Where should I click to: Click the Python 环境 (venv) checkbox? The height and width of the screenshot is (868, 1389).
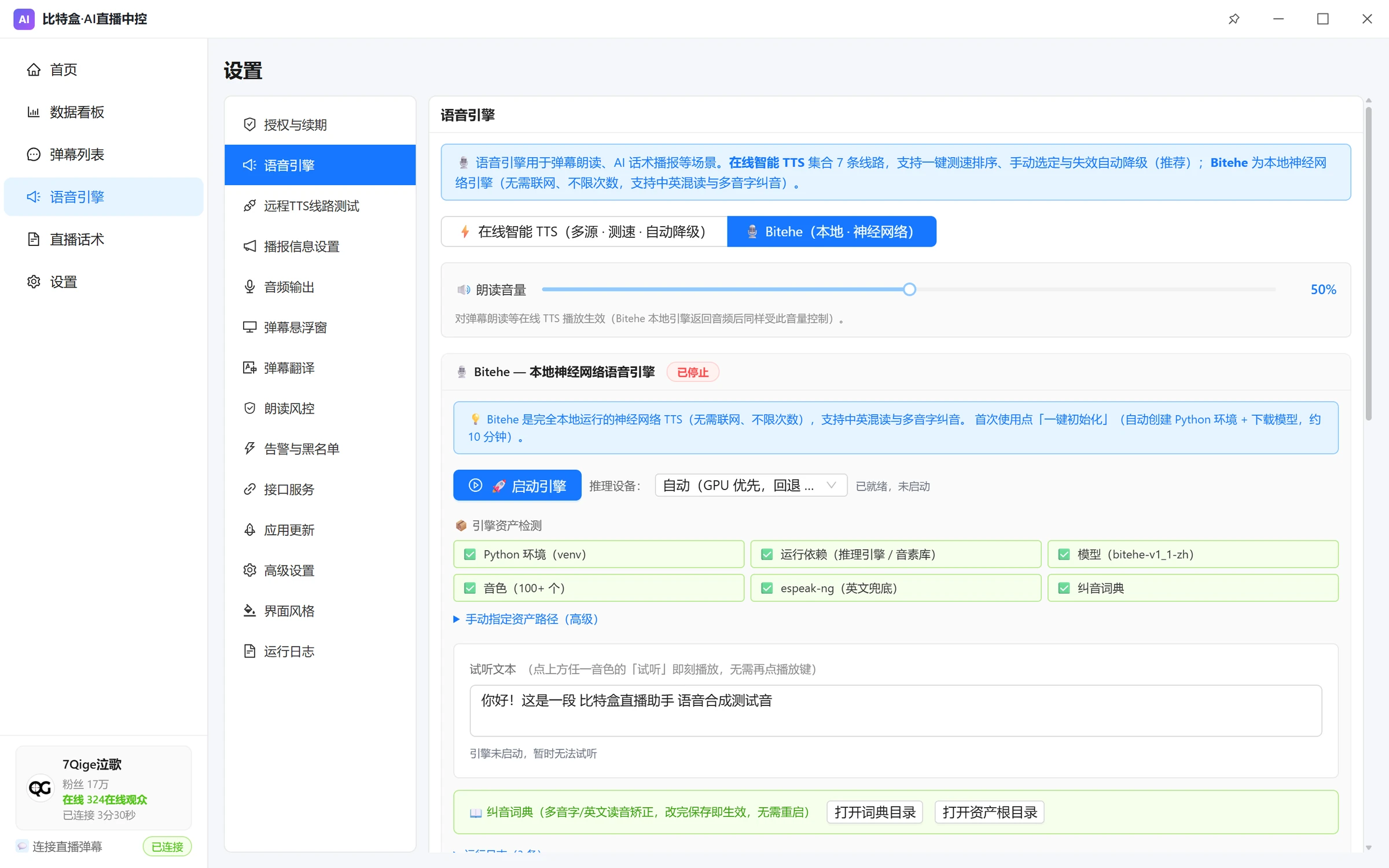pos(470,554)
